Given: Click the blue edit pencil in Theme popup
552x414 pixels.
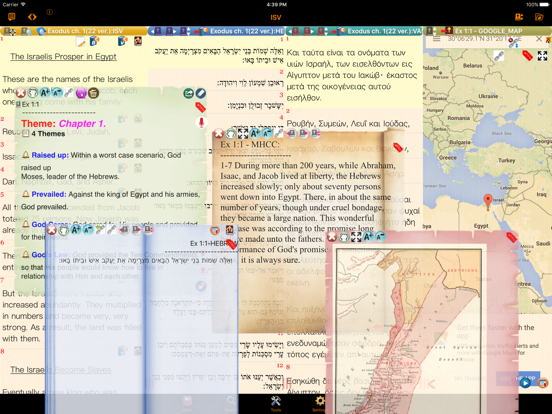Looking at the screenshot, I should pyautogui.click(x=200, y=93).
